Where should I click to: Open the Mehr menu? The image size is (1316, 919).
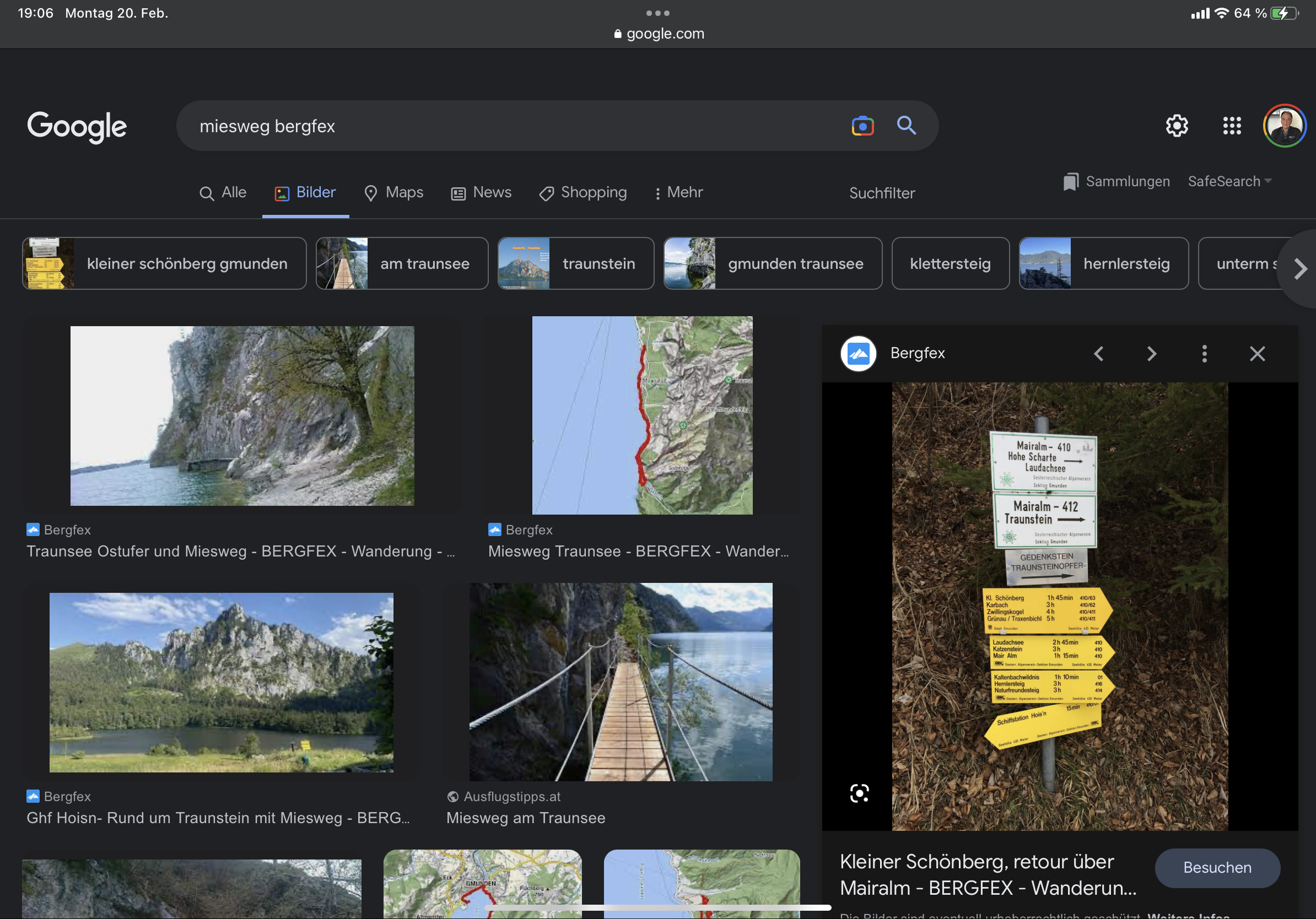pos(678,192)
